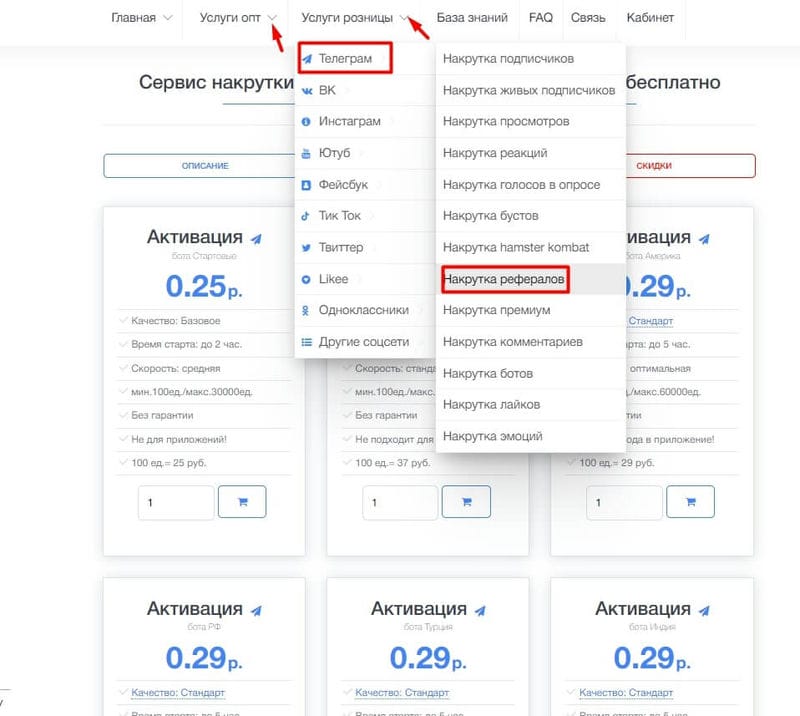Click cart icon on 0.25р. card

pyautogui.click(x=242, y=502)
